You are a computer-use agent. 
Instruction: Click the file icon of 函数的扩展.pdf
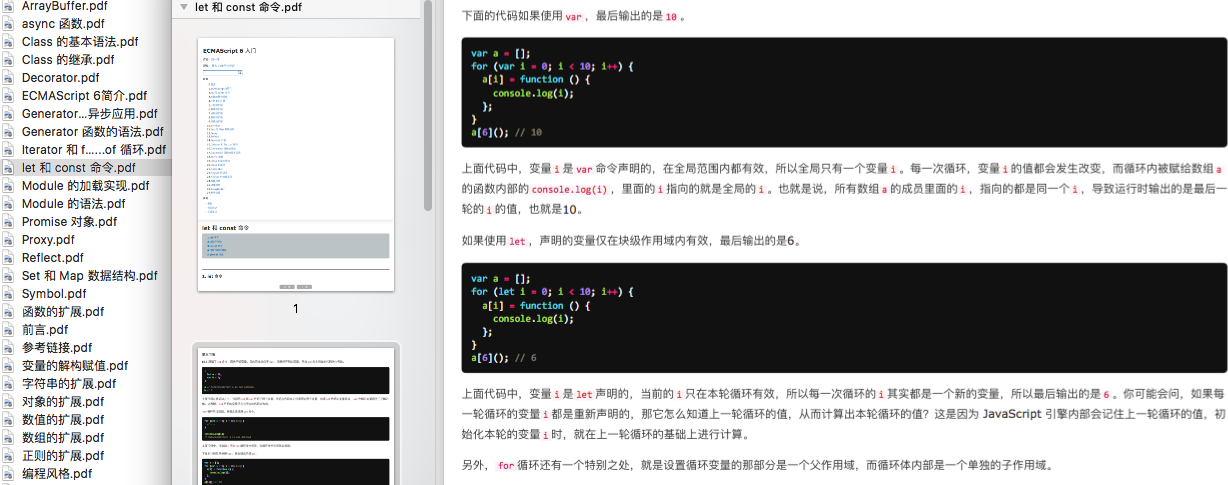pyautogui.click(x=9, y=311)
